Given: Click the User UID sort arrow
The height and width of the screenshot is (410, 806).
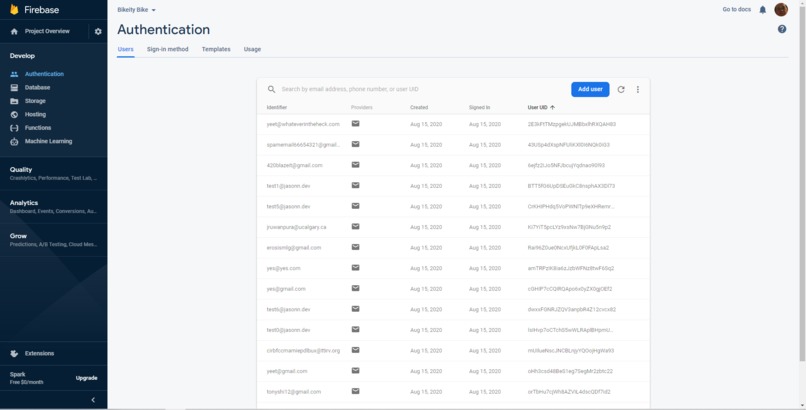Looking at the screenshot, I should [553, 107].
